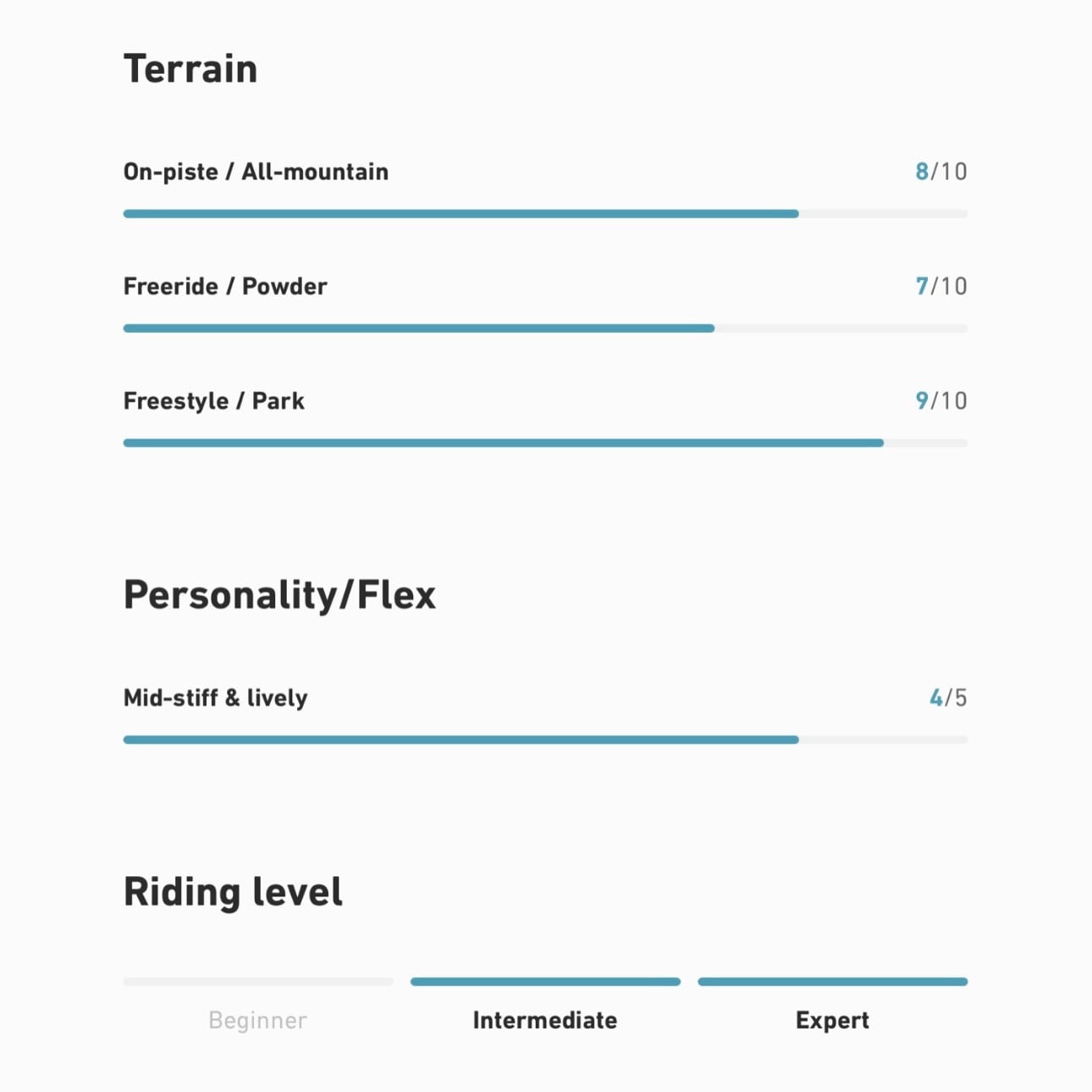Viewport: 1092px width, 1092px height.
Task: Click the Riding level heading
Action: coord(233,892)
